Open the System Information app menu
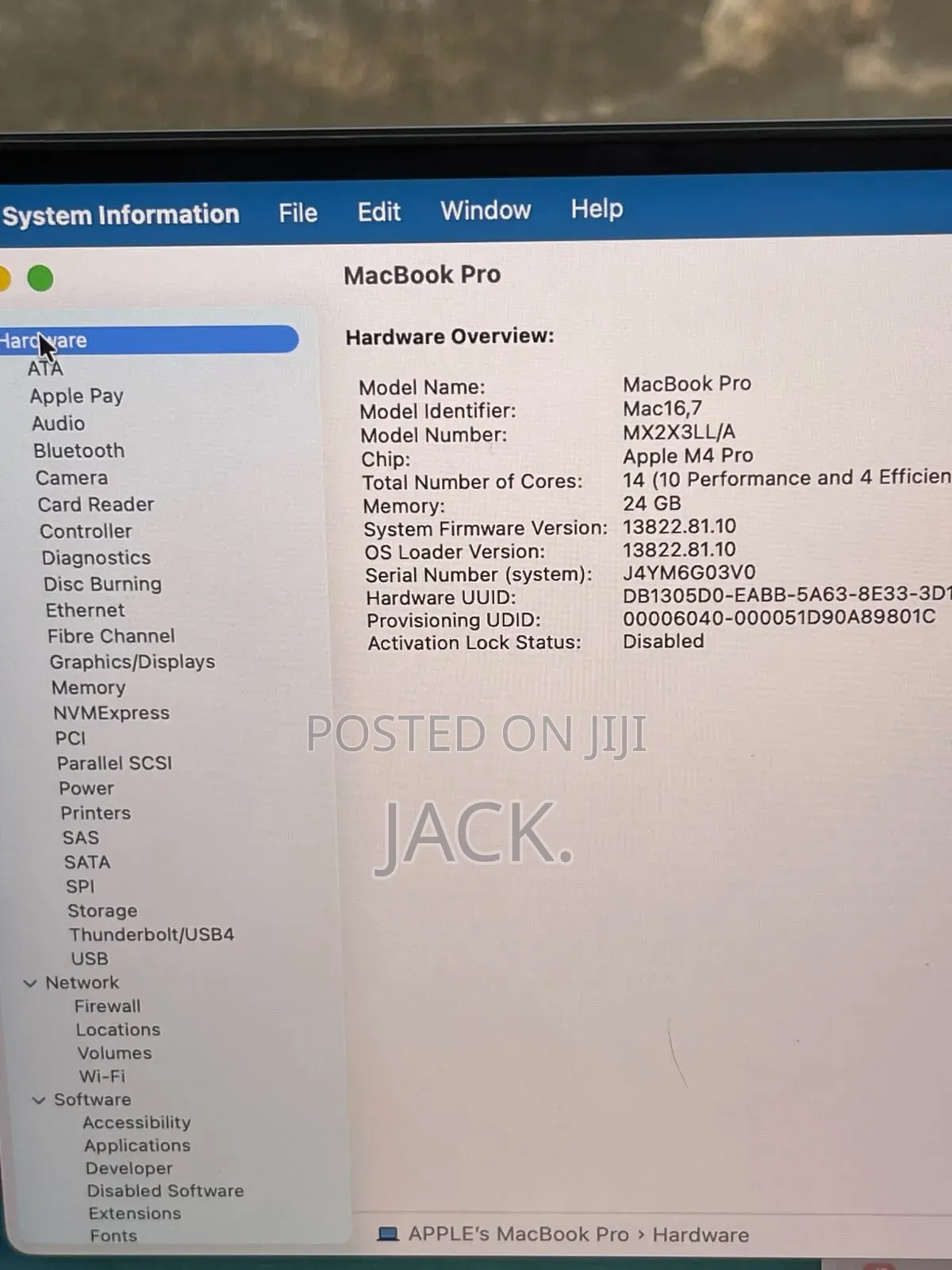Image resolution: width=952 pixels, height=1270 pixels. pyautogui.click(x=121, y=215)
